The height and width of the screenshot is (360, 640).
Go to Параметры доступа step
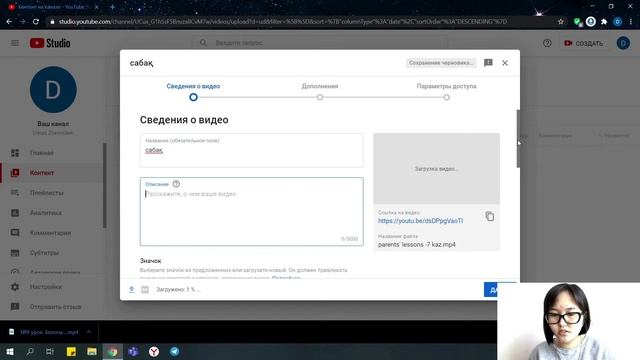coord(447,91)
